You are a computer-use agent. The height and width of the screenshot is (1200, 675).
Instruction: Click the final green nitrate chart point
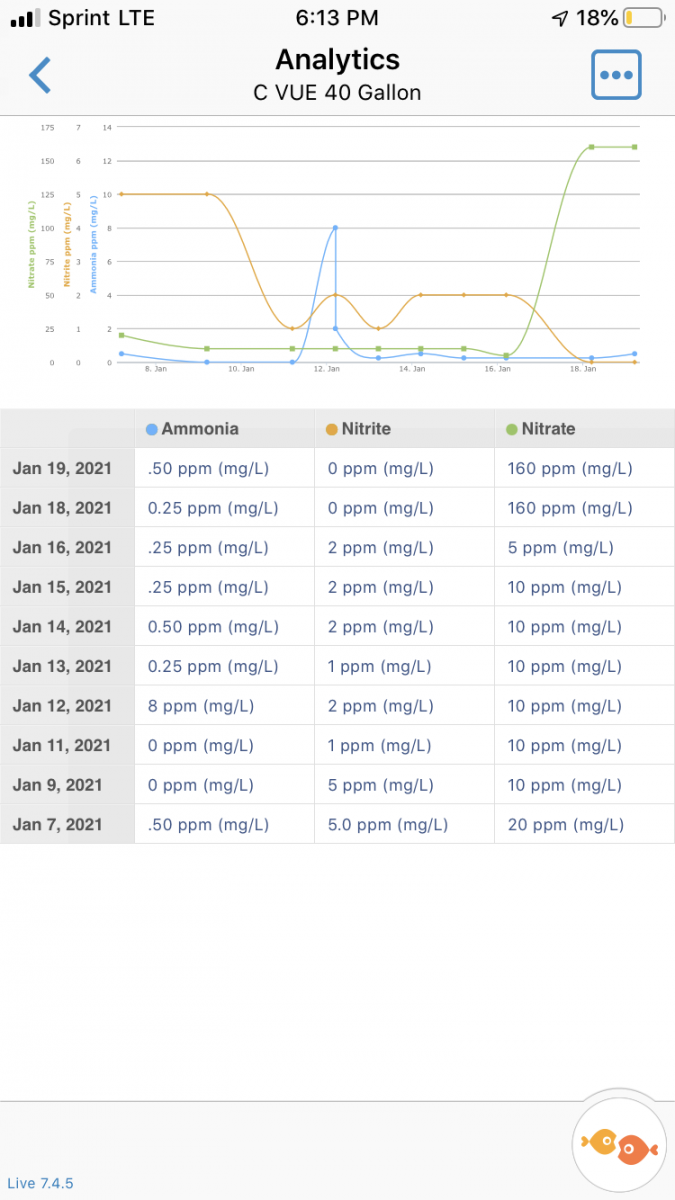[634, 147]
